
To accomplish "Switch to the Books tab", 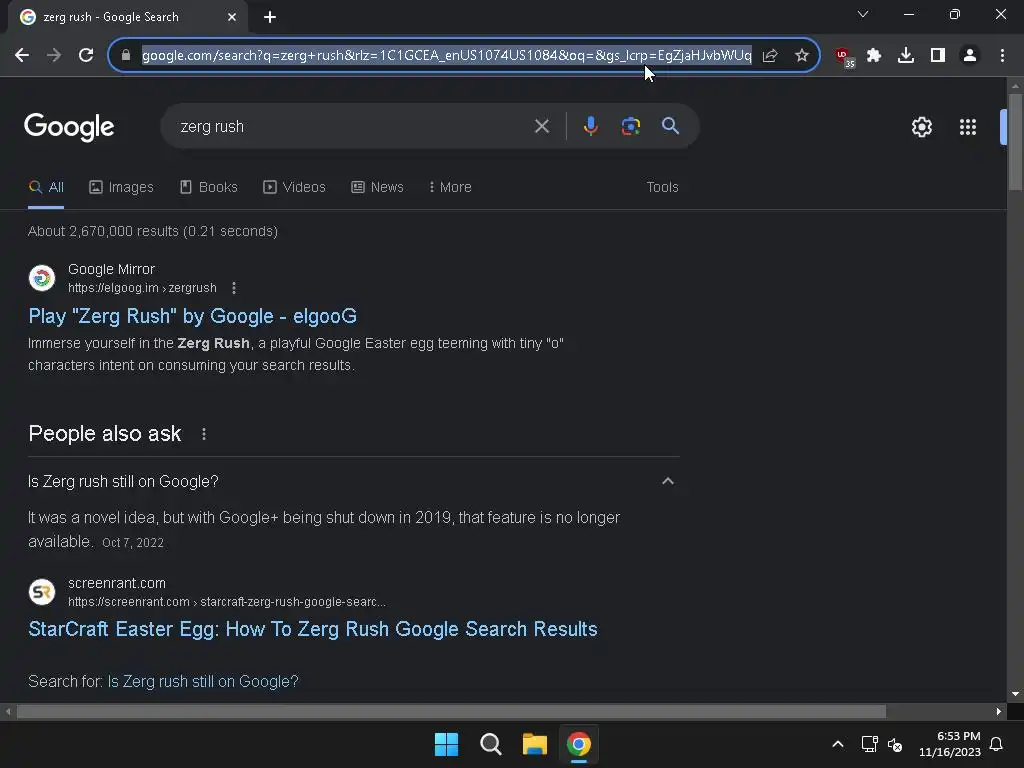I will [x=209, y=187].
